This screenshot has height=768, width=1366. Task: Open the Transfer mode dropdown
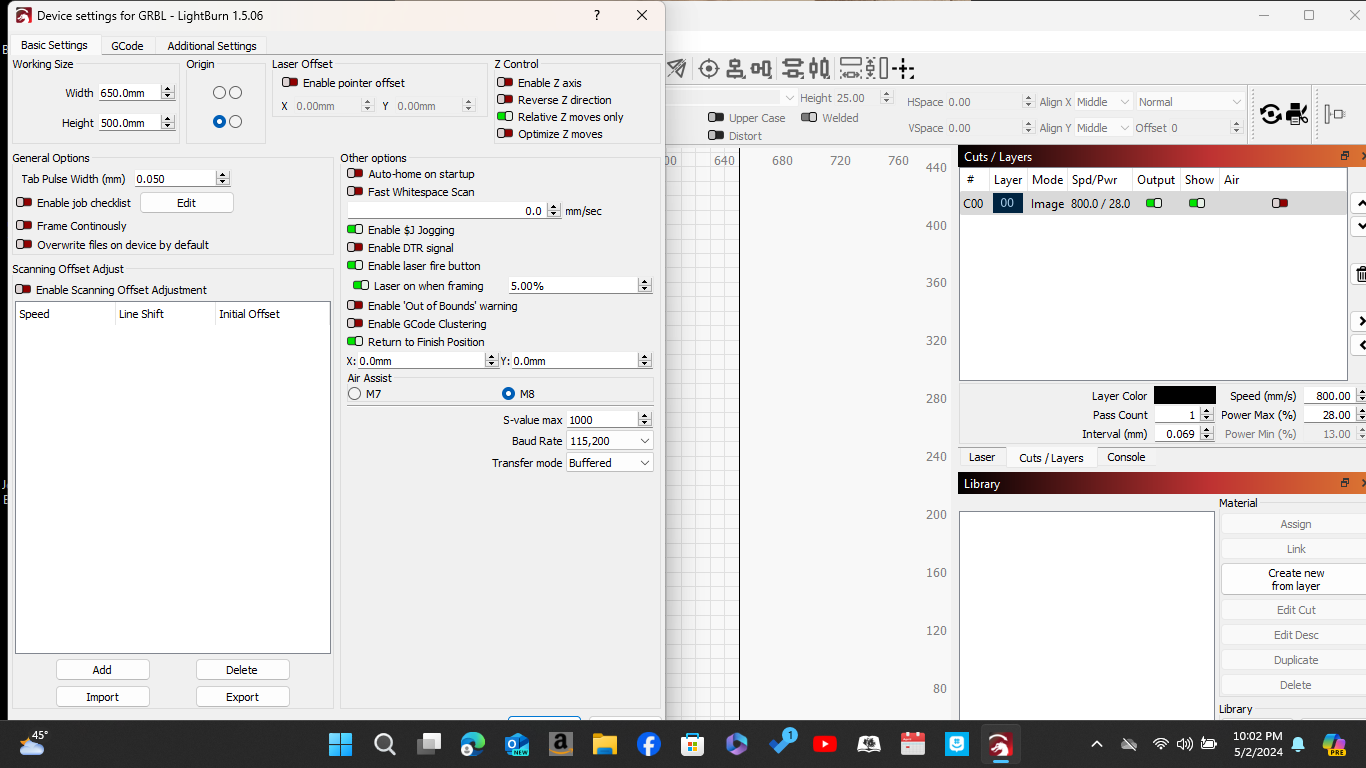tap(610, 463)
